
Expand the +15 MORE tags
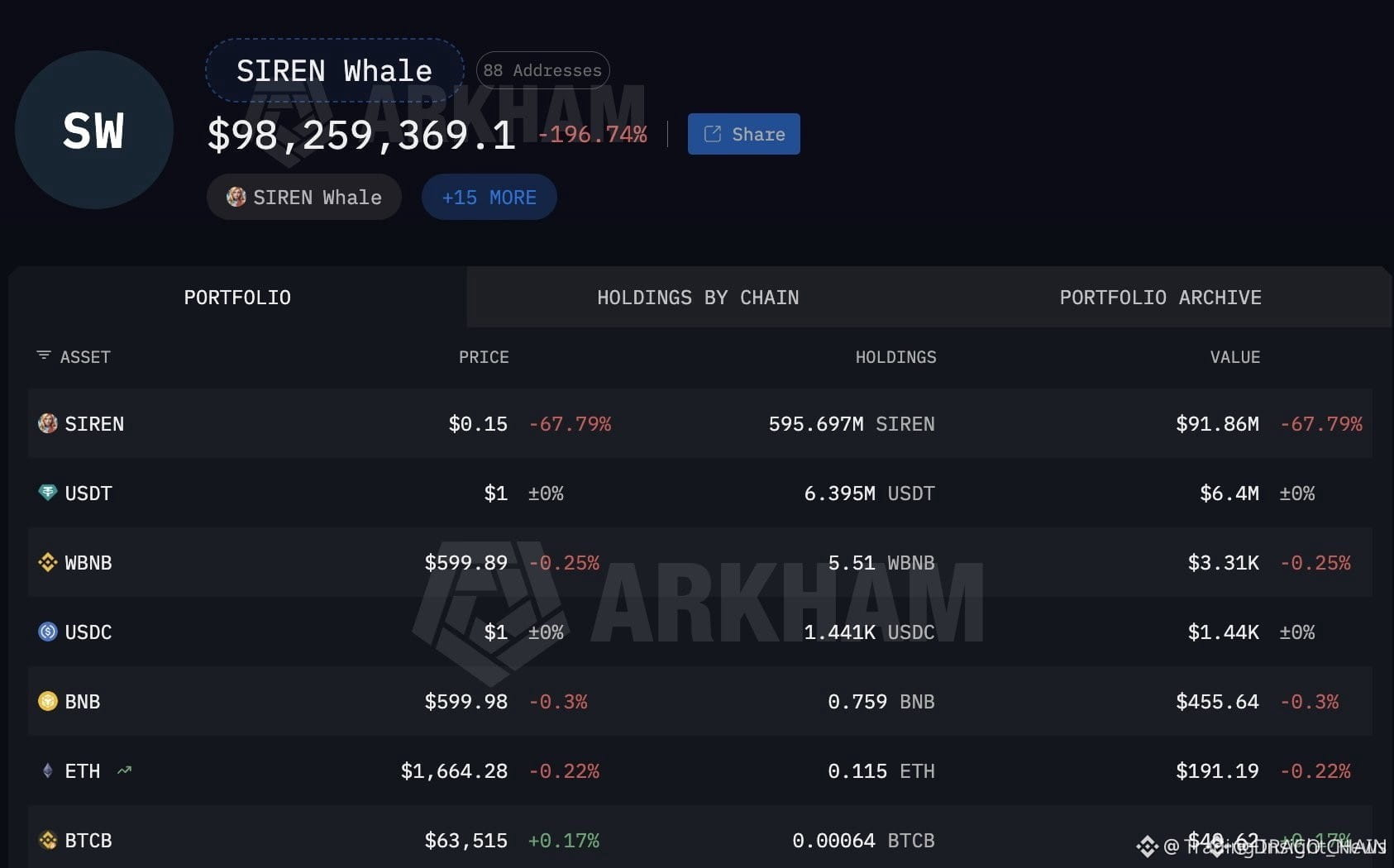click(489, 197)
